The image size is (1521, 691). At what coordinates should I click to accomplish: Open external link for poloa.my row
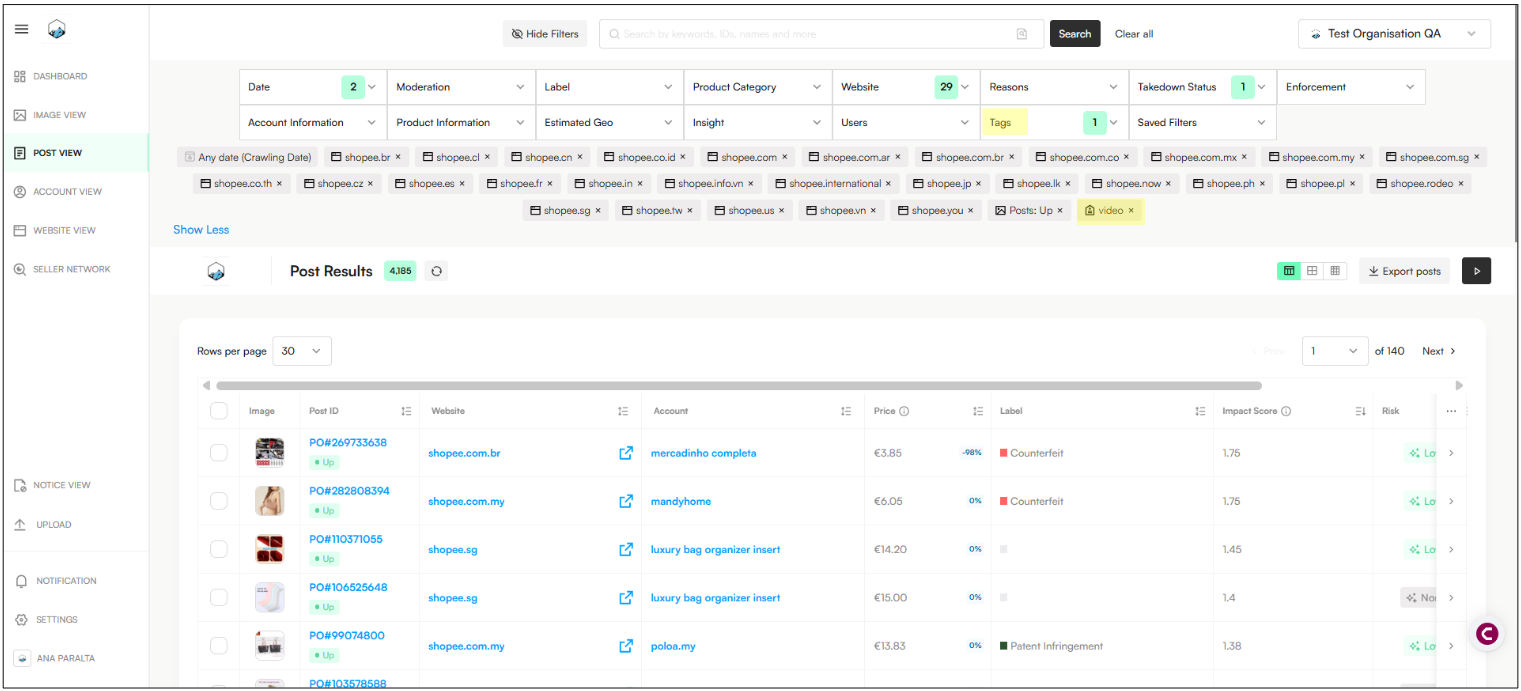coord(626,646)
